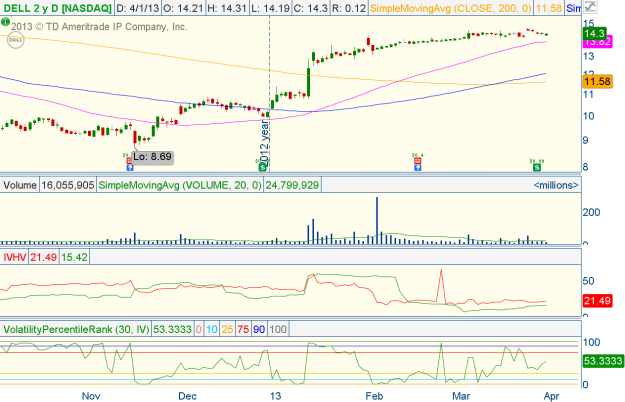Click the green dividend marker in late March

tap(537, 167)
